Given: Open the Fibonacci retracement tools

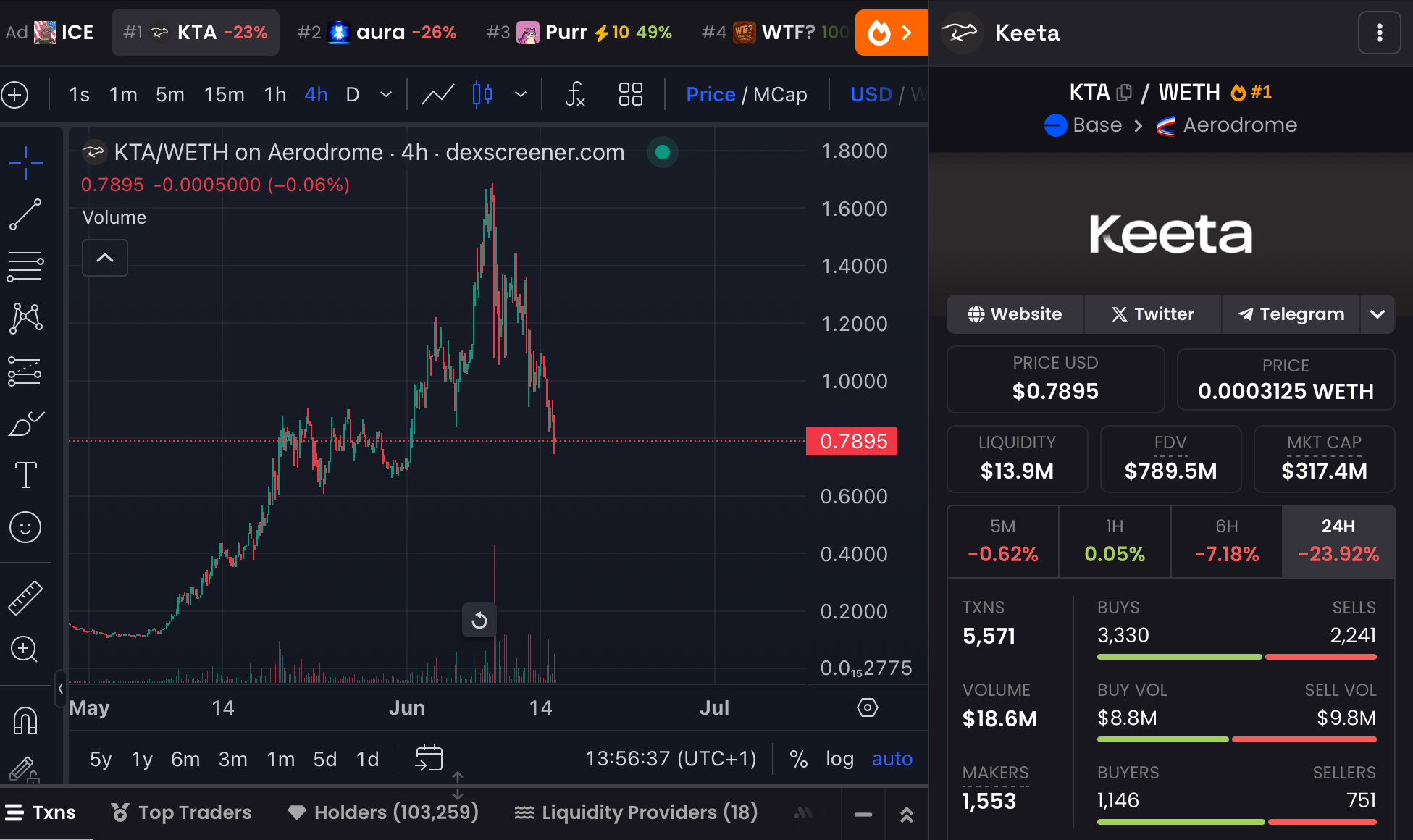Looking at the screenshot, I should point(25,266).
